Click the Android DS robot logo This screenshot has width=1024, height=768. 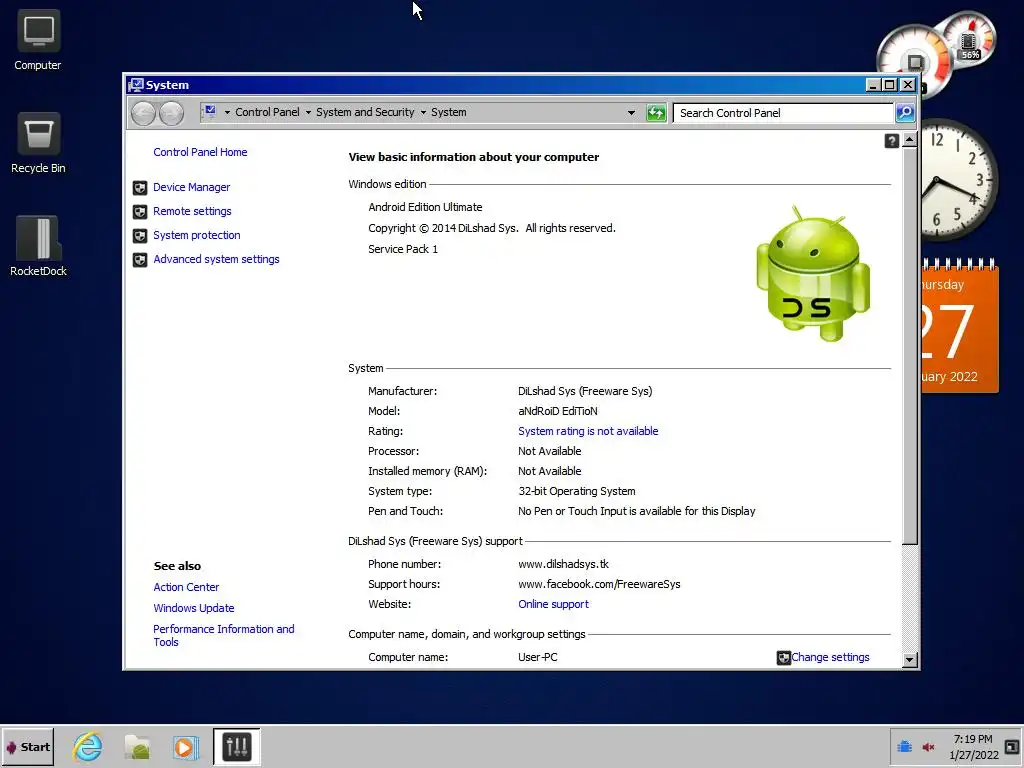click(812, 274)
